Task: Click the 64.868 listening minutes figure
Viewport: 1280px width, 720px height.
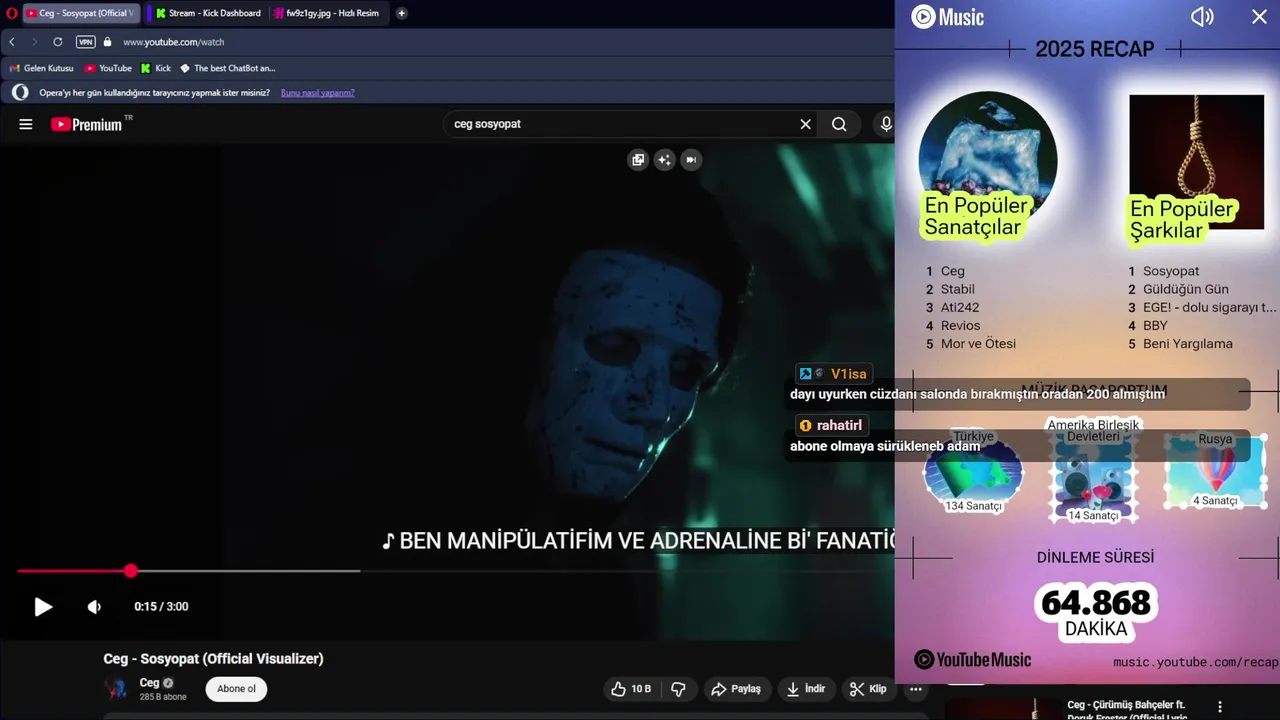Action: 1096,603
